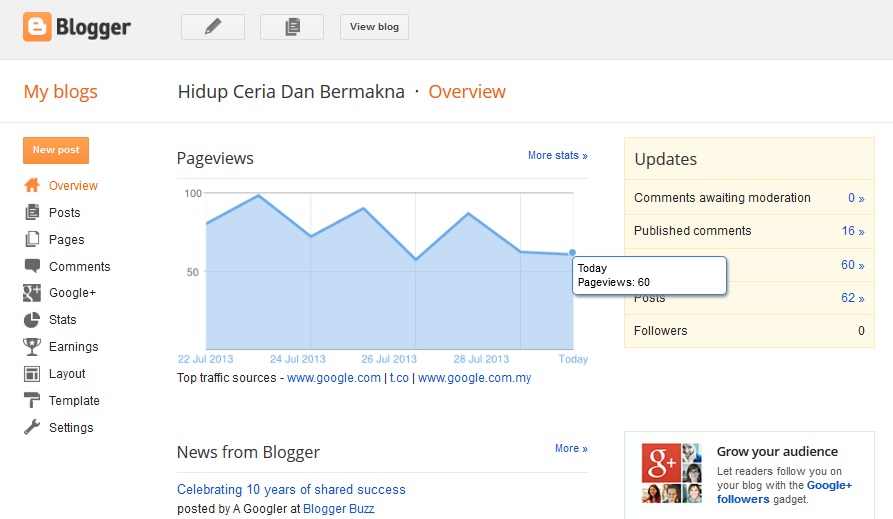Click the Settings wrench icon

point(32,427)
